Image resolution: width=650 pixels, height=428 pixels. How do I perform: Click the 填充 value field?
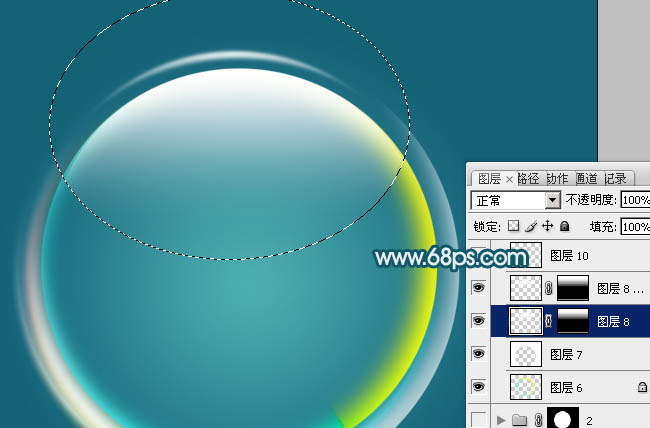635,226
